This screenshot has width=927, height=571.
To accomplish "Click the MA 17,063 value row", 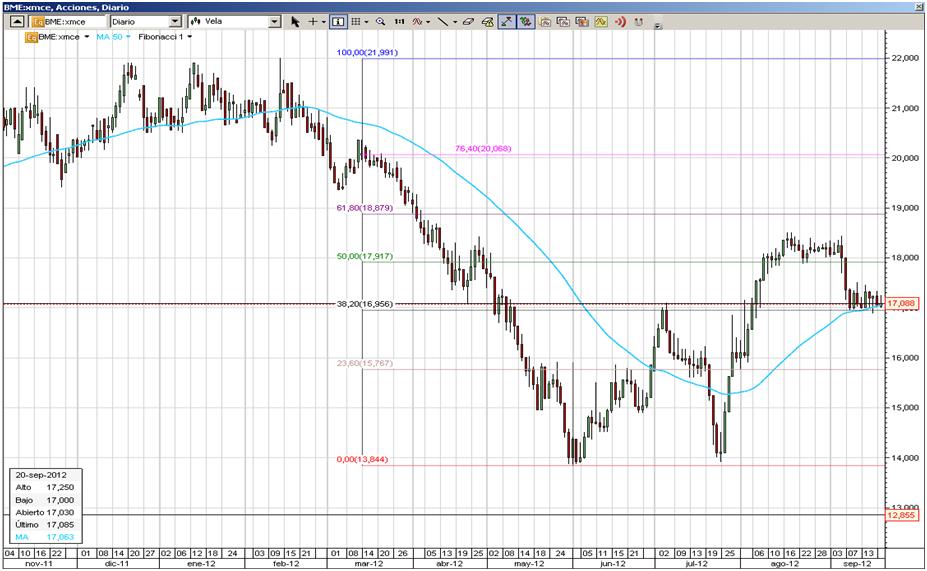I will point(45,537).
